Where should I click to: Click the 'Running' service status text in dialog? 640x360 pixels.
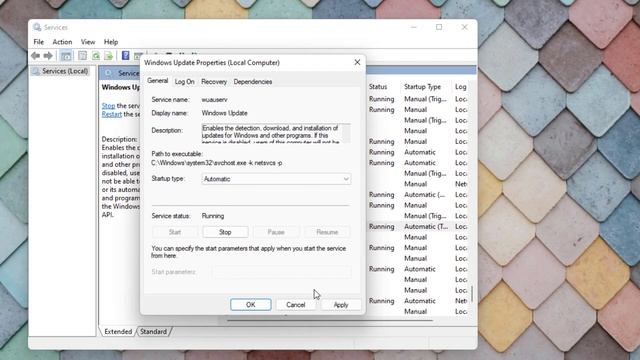[x=213, y=216]
